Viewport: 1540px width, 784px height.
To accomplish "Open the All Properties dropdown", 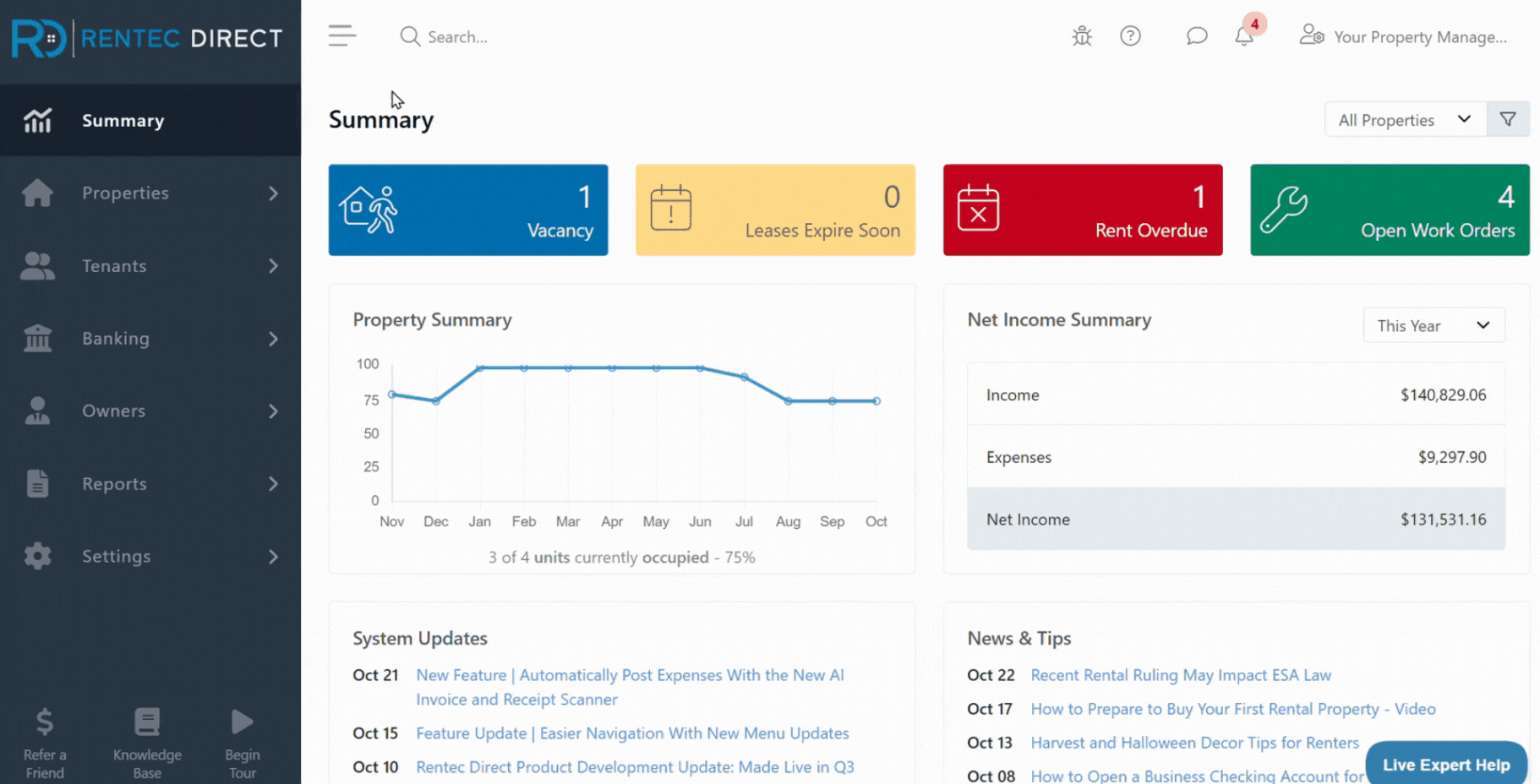I will point(1406,119).
